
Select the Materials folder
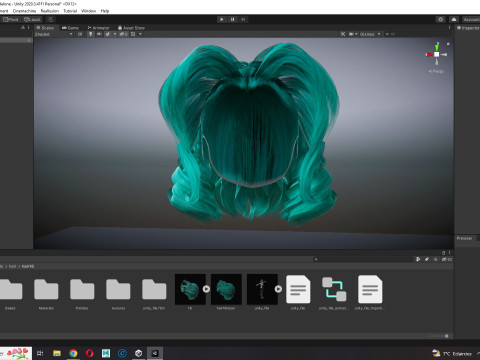[x=46, y=293]
